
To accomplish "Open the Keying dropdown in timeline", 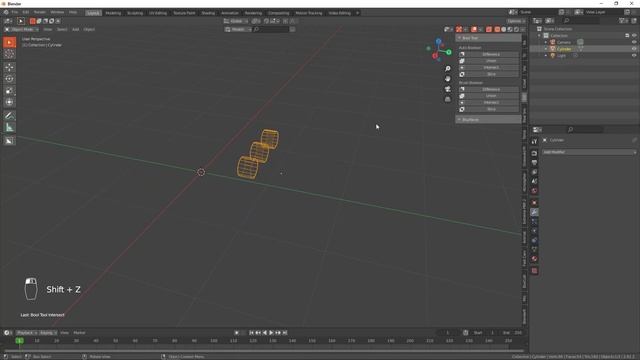I will [x=48, y=333].
